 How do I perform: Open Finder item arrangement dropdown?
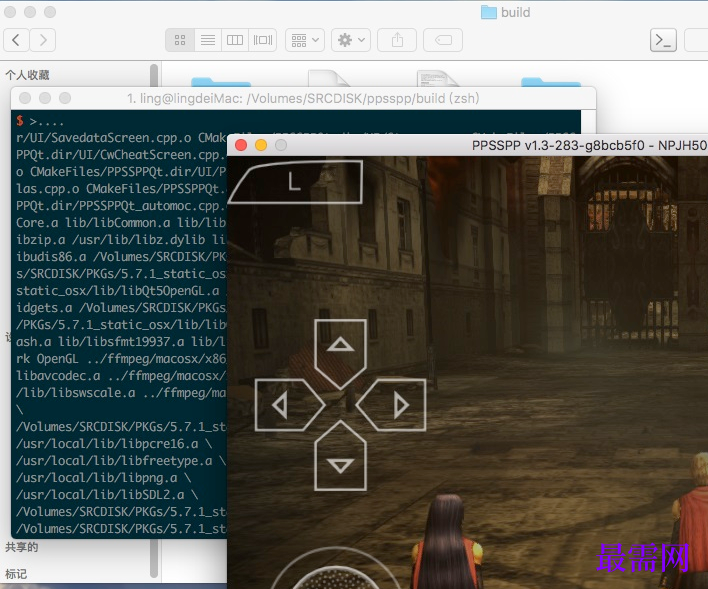click(305, 40)
